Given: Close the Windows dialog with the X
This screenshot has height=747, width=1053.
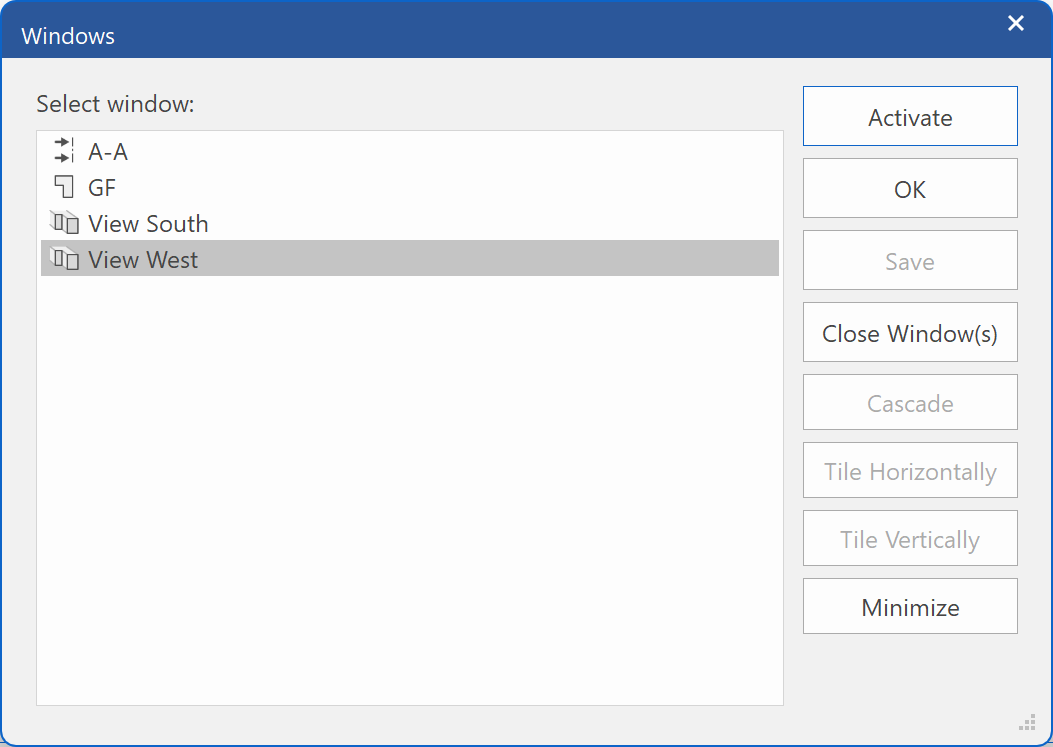Looking at the screenshot, I should 1016,23.
